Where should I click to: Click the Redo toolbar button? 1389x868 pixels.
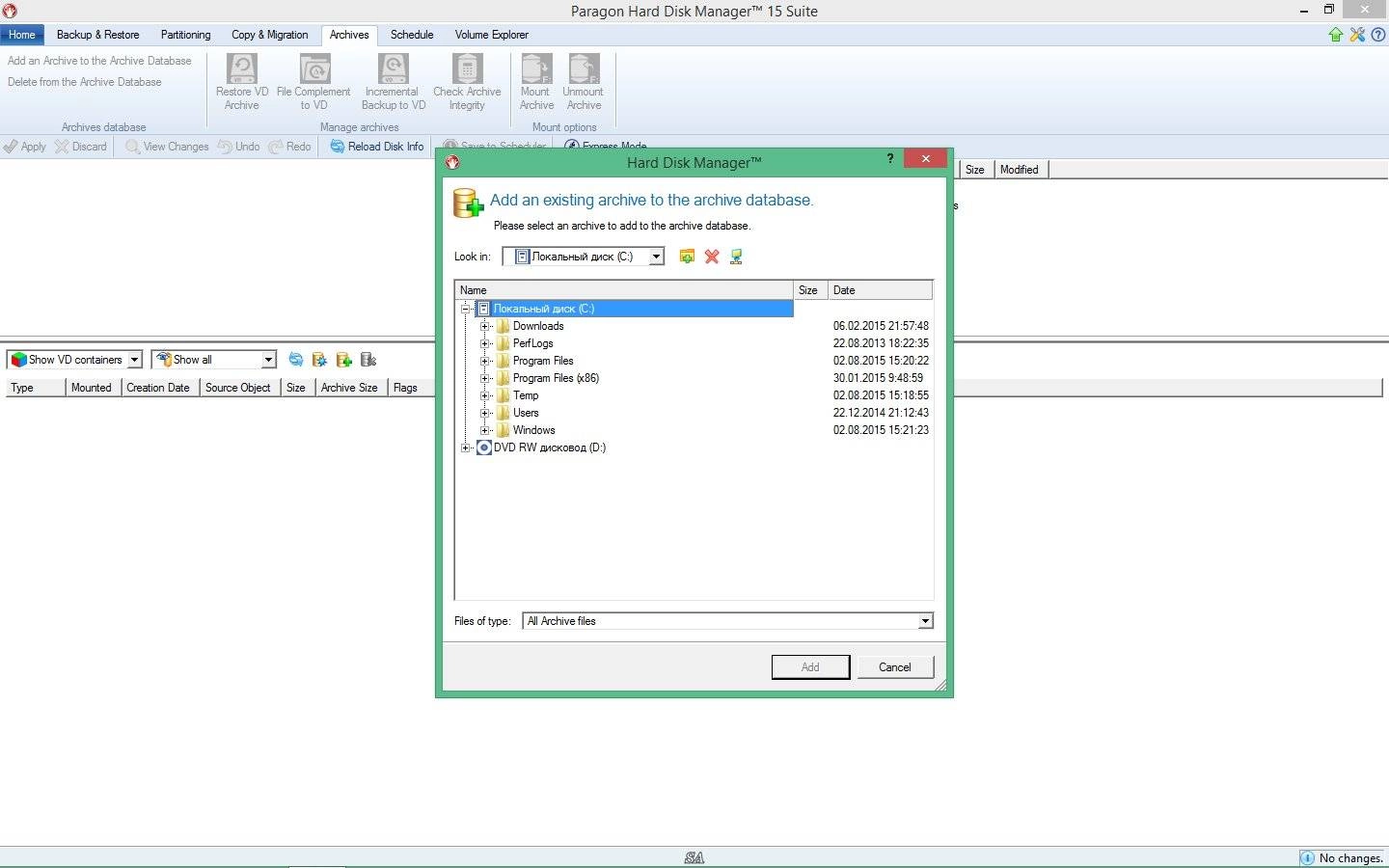(289, 147)
